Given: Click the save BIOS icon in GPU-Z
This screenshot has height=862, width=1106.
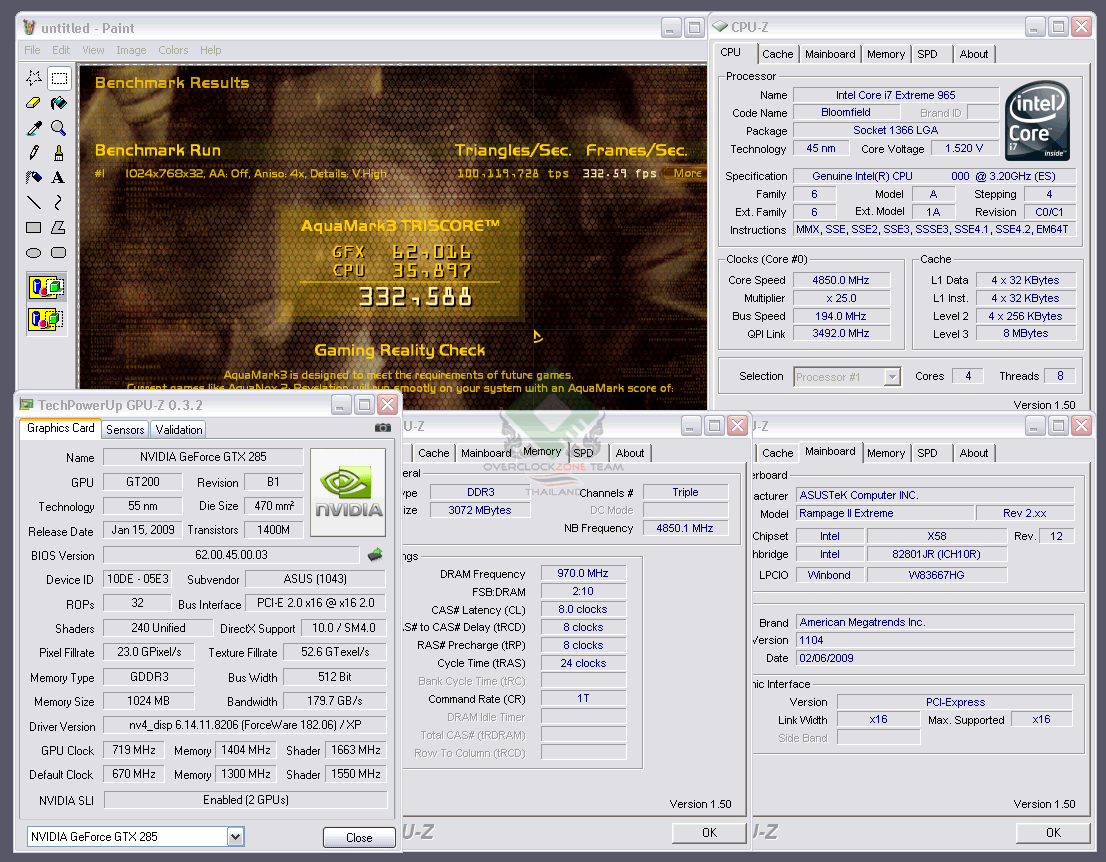Looking at the screenshot, I should pos(375,555).
